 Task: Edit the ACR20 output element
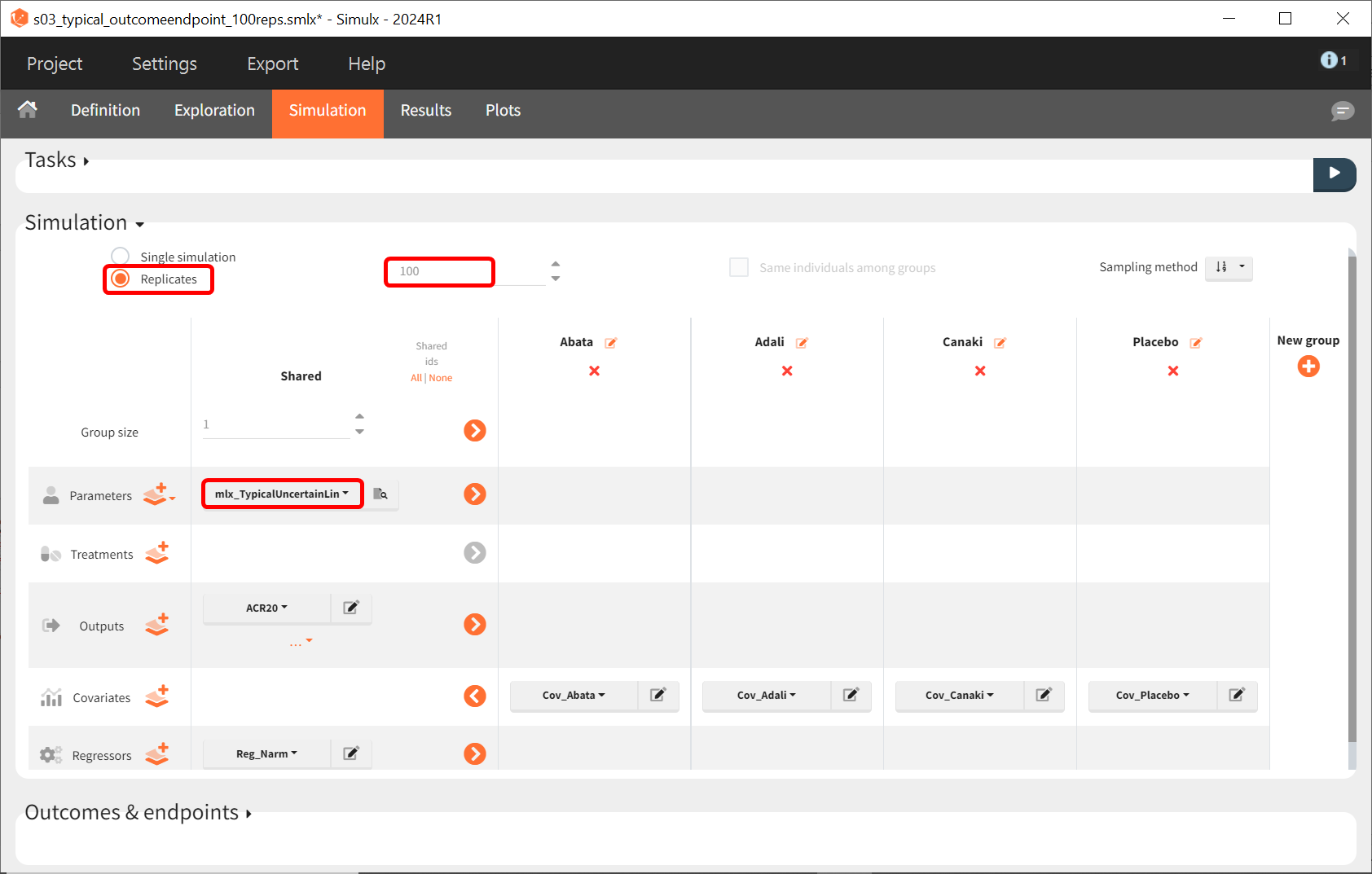point(351,608)
